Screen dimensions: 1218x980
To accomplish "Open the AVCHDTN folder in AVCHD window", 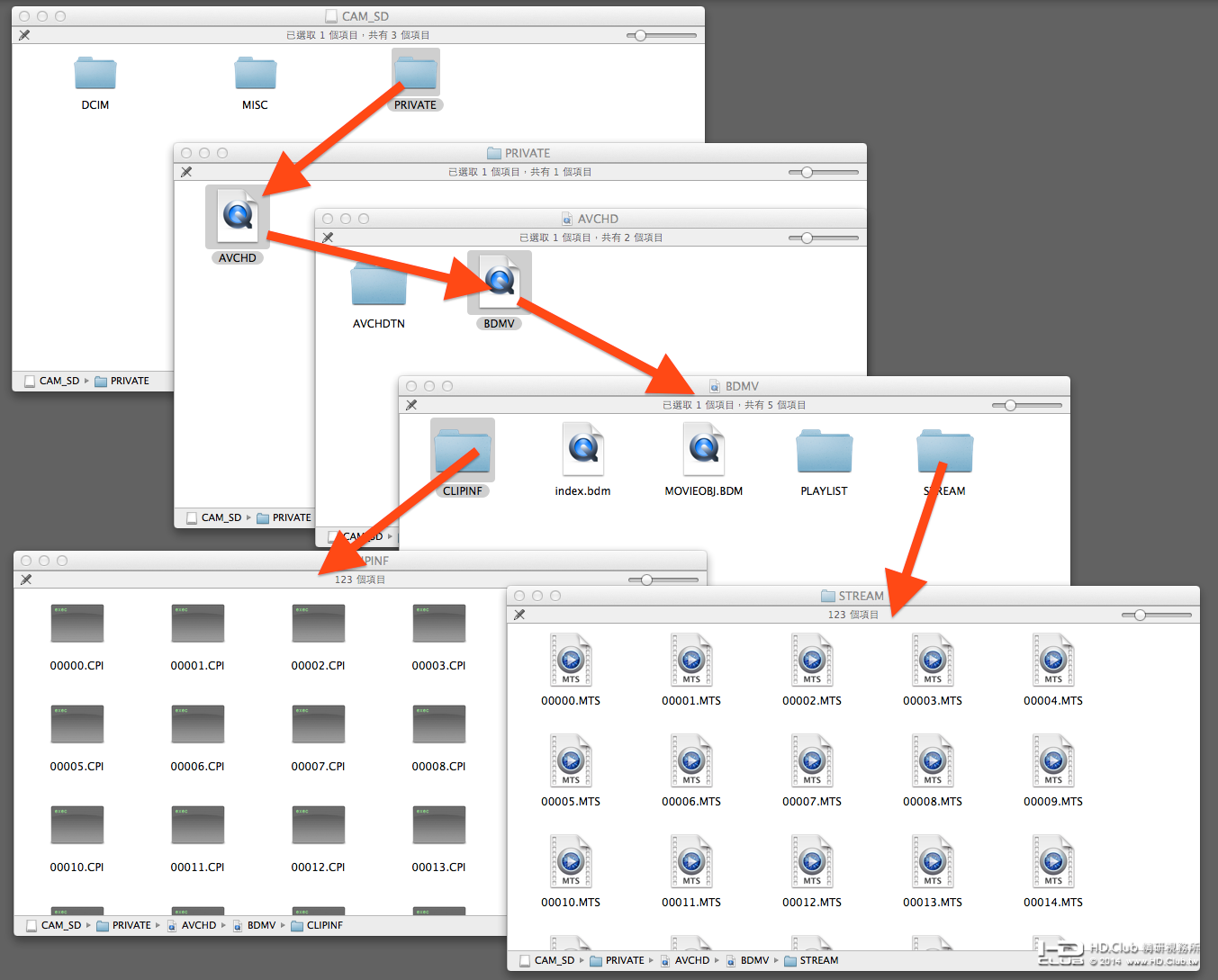I will 379,284.
